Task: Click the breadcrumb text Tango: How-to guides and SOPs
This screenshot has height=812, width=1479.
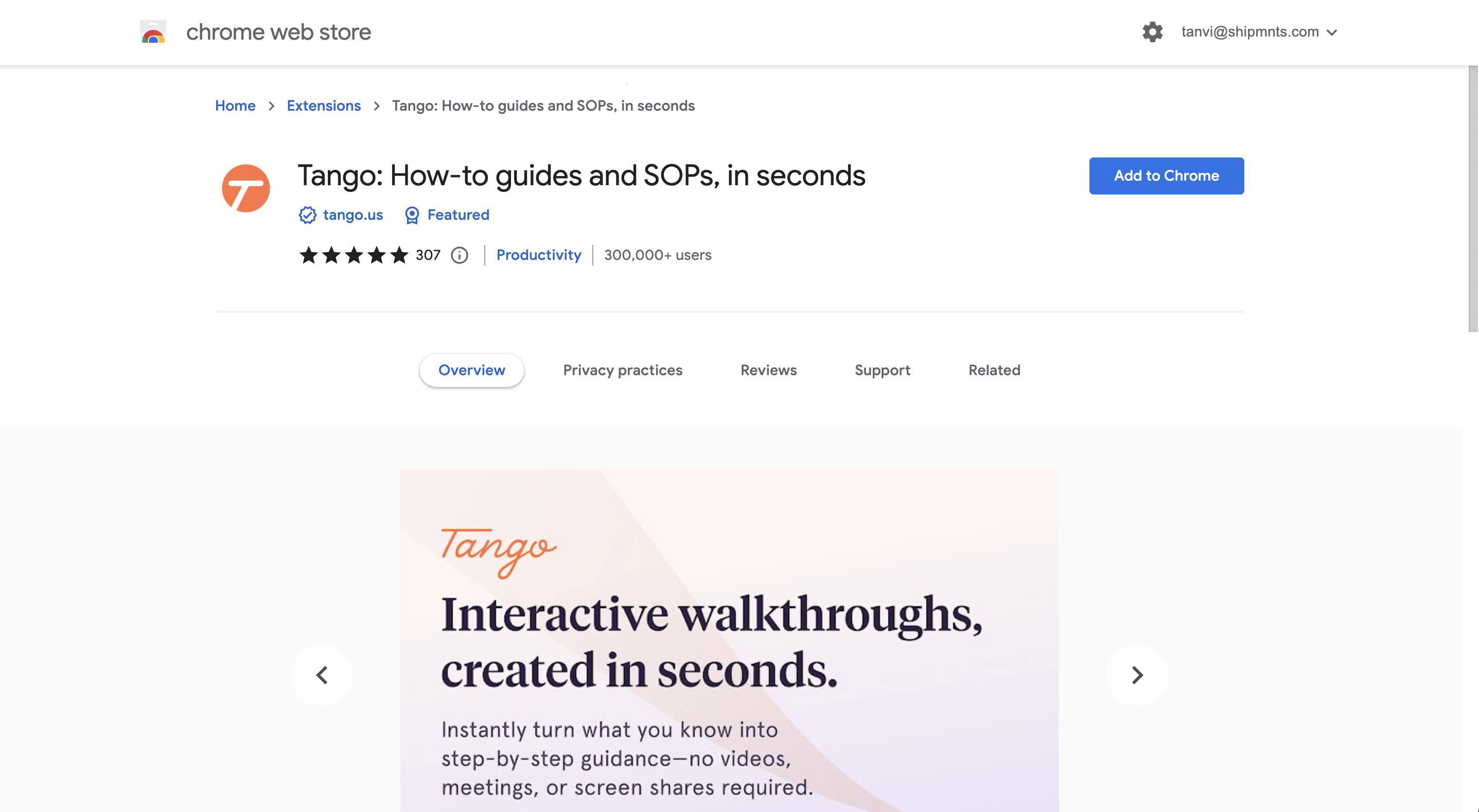Action: click(543, 105)
